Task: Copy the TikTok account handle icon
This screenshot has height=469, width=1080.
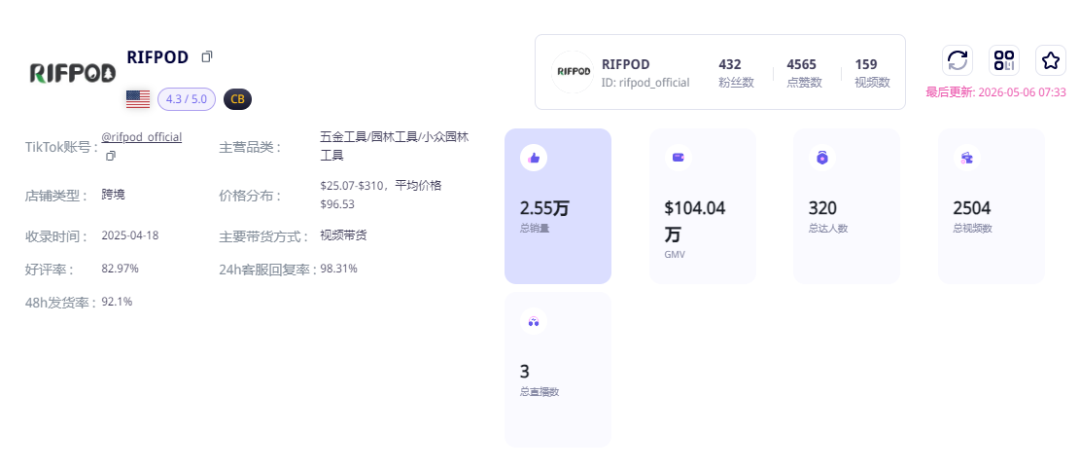Action: click(110, 156)
